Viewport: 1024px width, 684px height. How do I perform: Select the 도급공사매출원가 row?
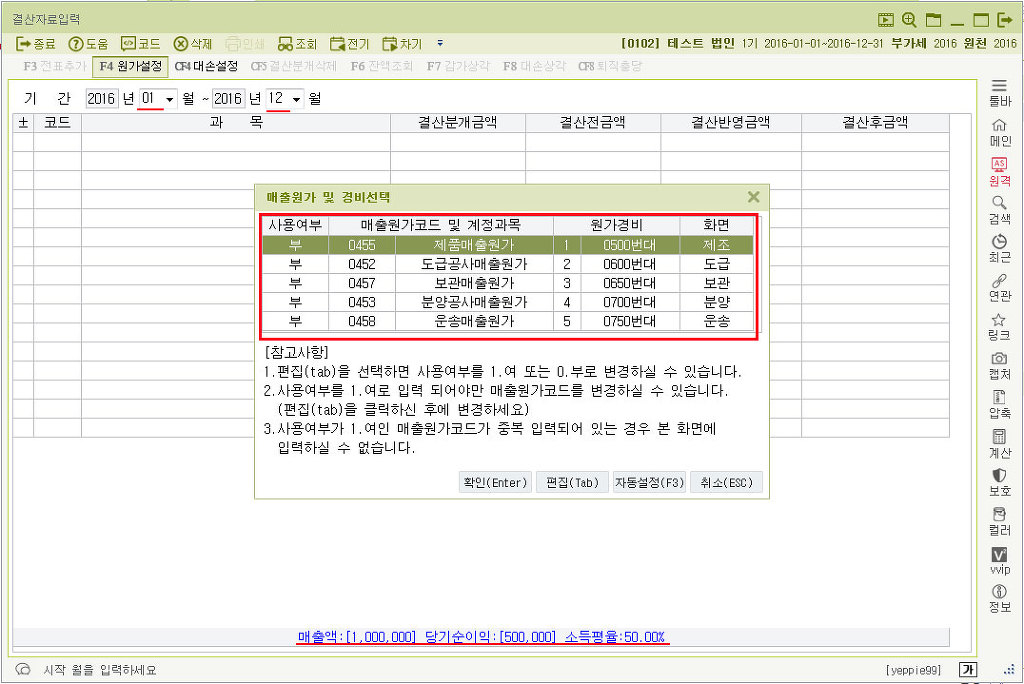pos(507,264)
